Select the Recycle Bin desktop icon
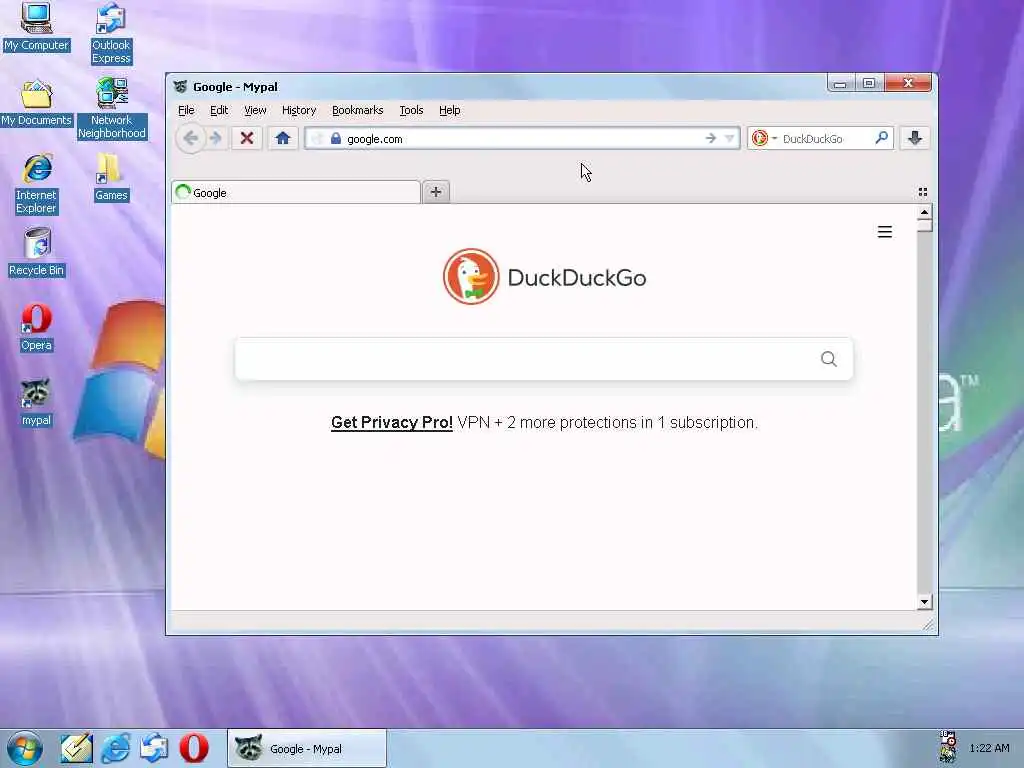This screenshot has height=768, width=1024. pos(37,252)
